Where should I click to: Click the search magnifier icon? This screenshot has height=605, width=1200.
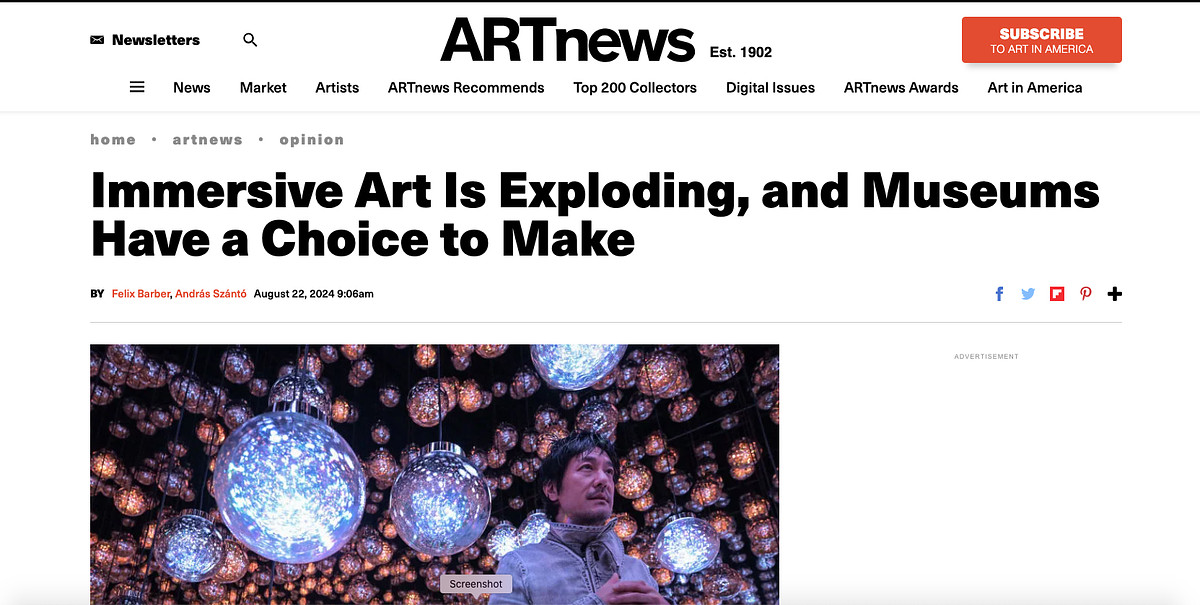(x=250, y=40)
